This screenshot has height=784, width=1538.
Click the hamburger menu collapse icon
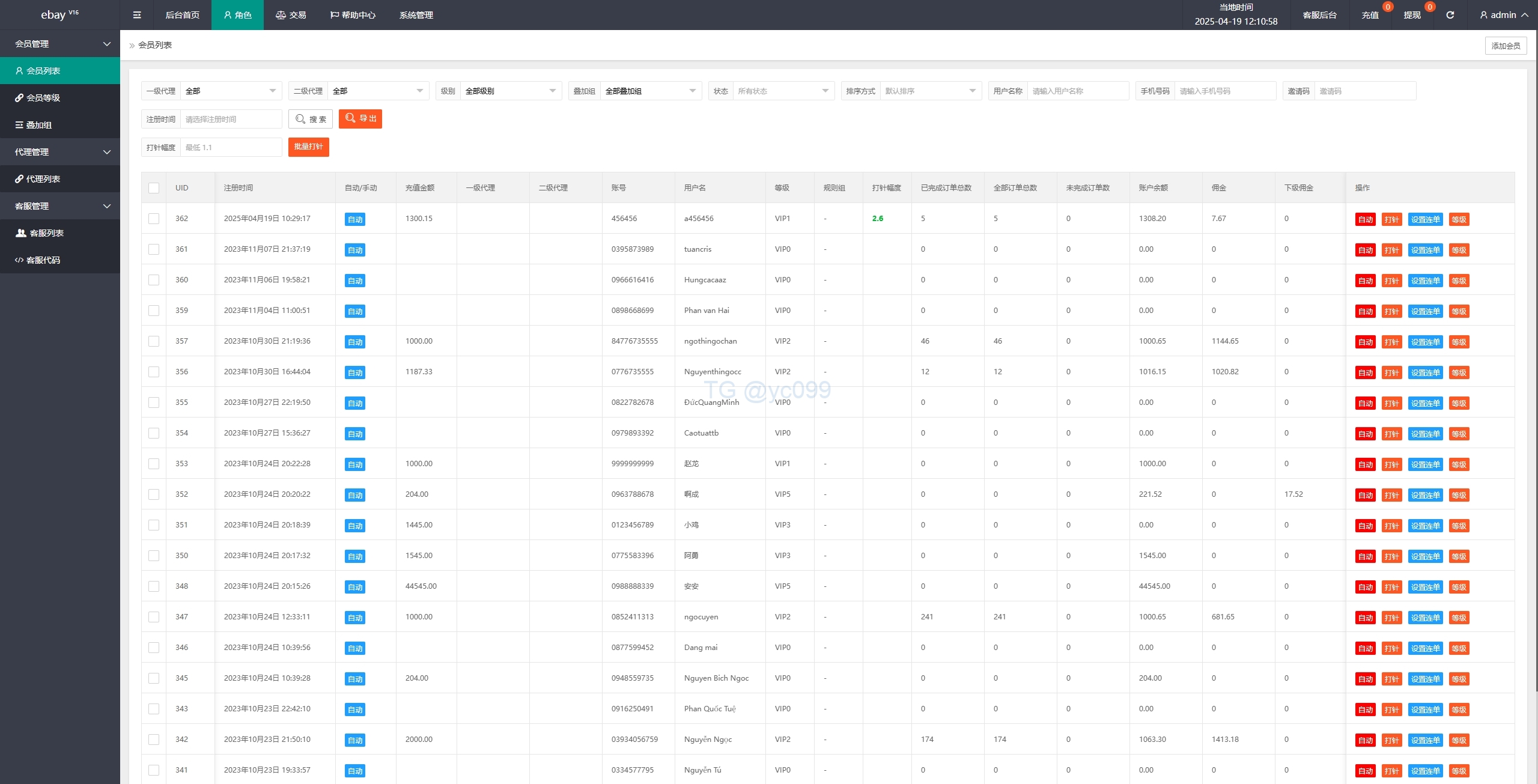[x=137, y=15]
